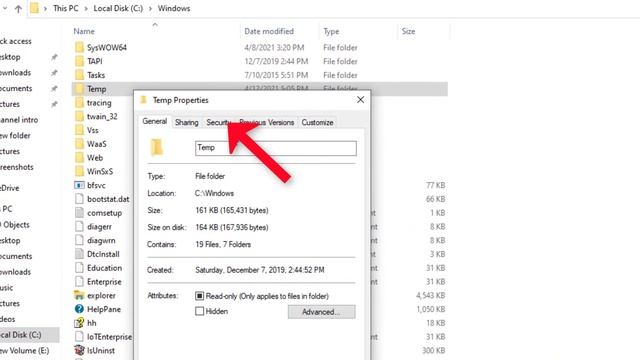This screenshot has width=640, height=360.
Task: Click the Advanced... button
Action: pos(322,312)
